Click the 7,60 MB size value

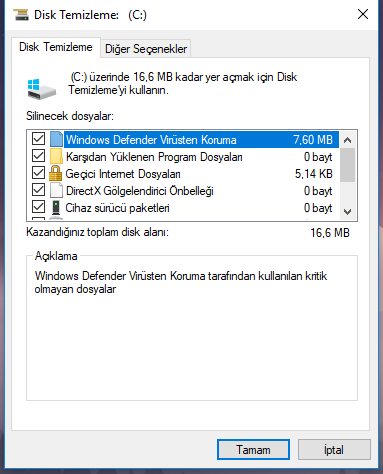pos(313,140)
